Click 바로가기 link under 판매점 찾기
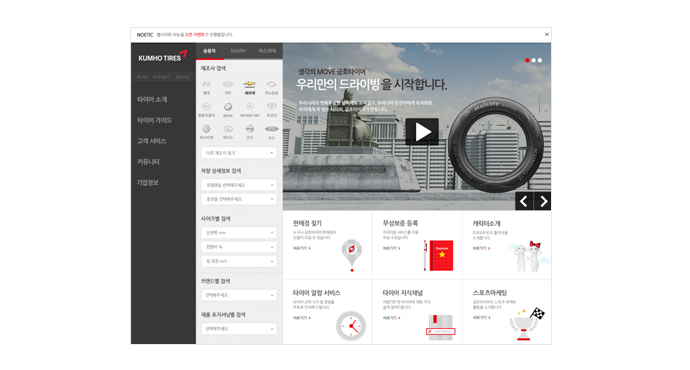Viewport: 690px width, 370px height. [x=302, y=249]
